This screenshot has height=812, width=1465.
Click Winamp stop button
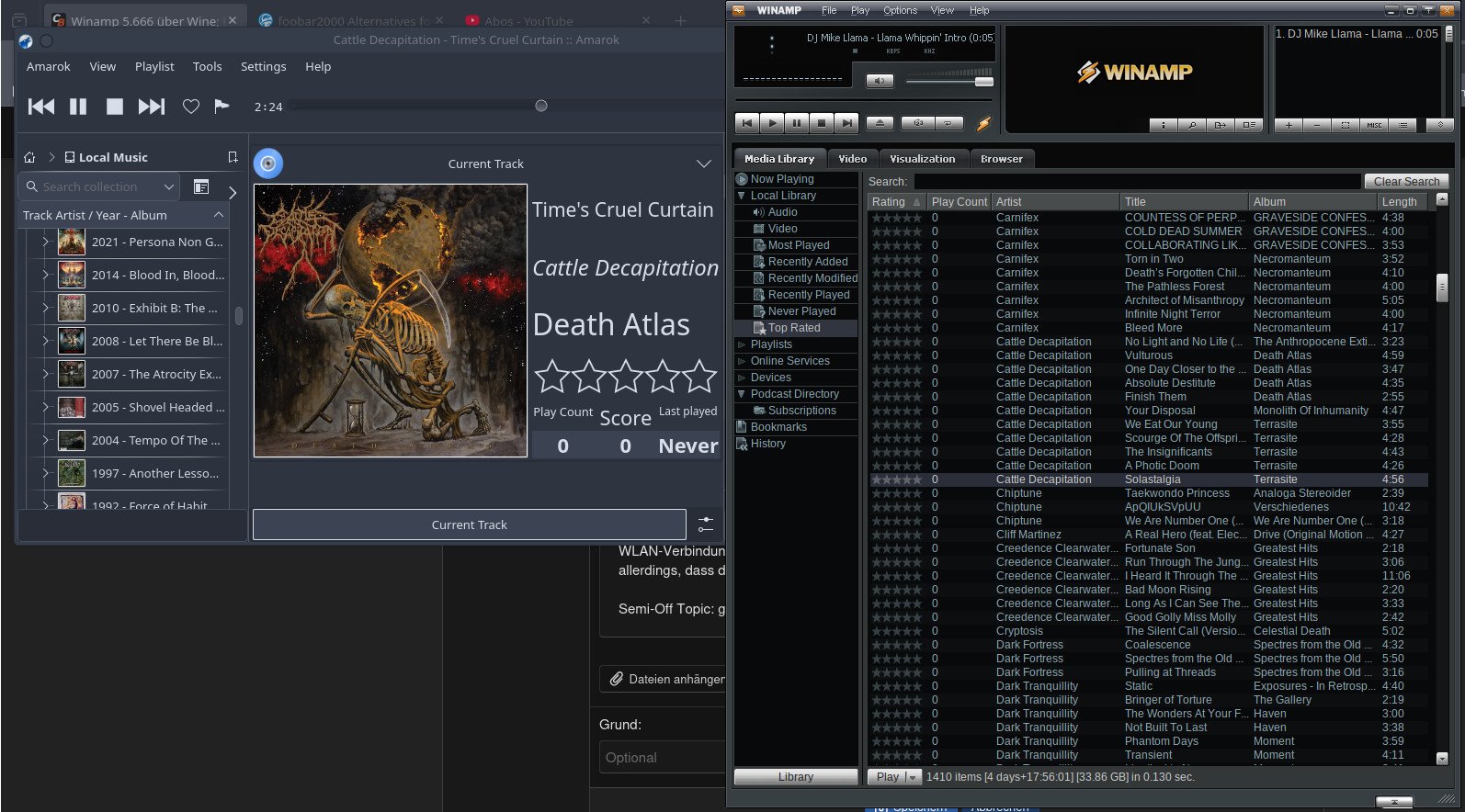822,123
